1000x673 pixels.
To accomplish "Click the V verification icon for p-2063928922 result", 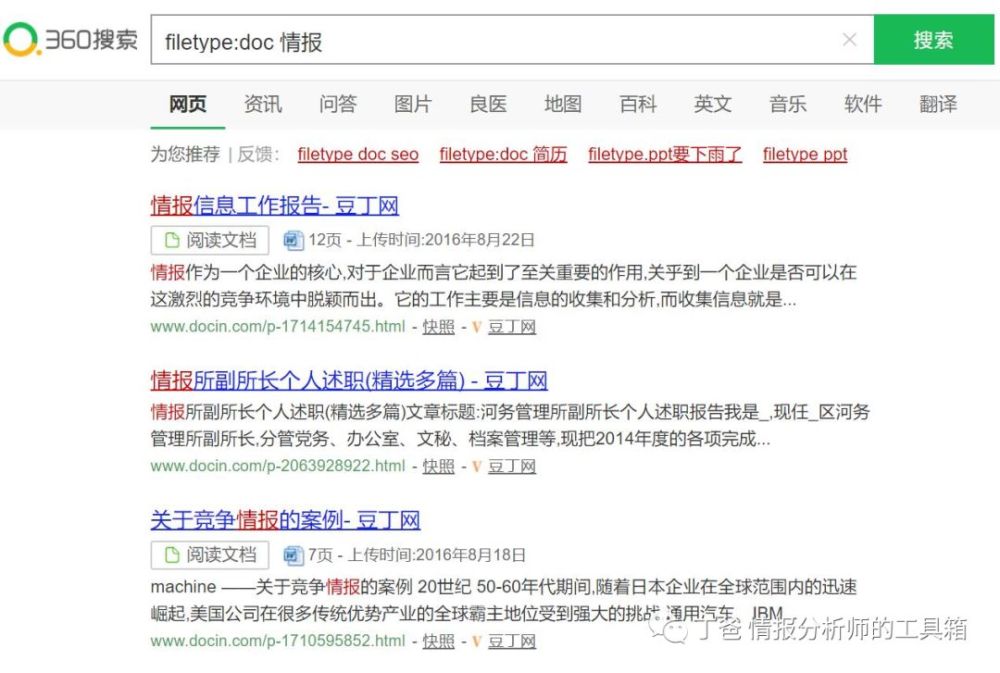I will point(476,467).
